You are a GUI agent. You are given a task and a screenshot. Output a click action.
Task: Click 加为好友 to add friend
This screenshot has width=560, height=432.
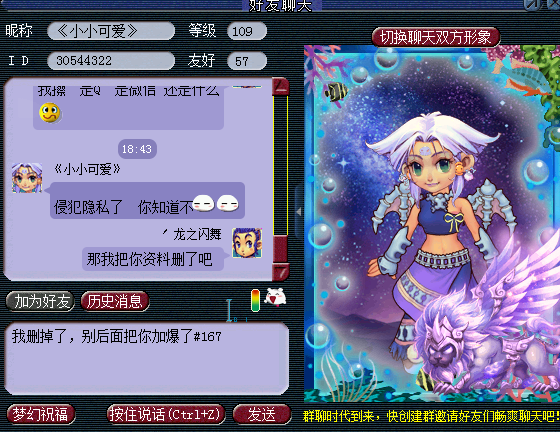pyautogui.click(x=40, y=301)
